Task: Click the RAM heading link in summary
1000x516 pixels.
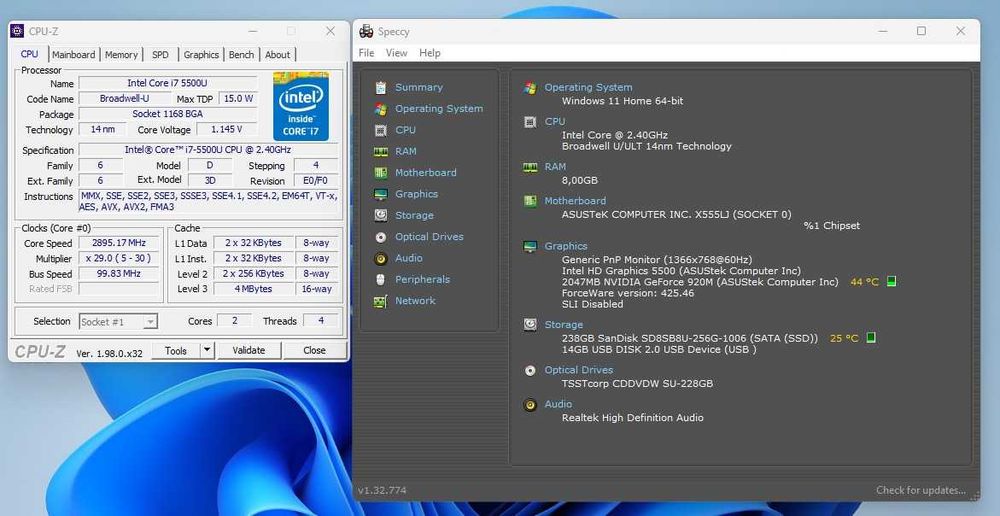Action: (x=555, y=166)
